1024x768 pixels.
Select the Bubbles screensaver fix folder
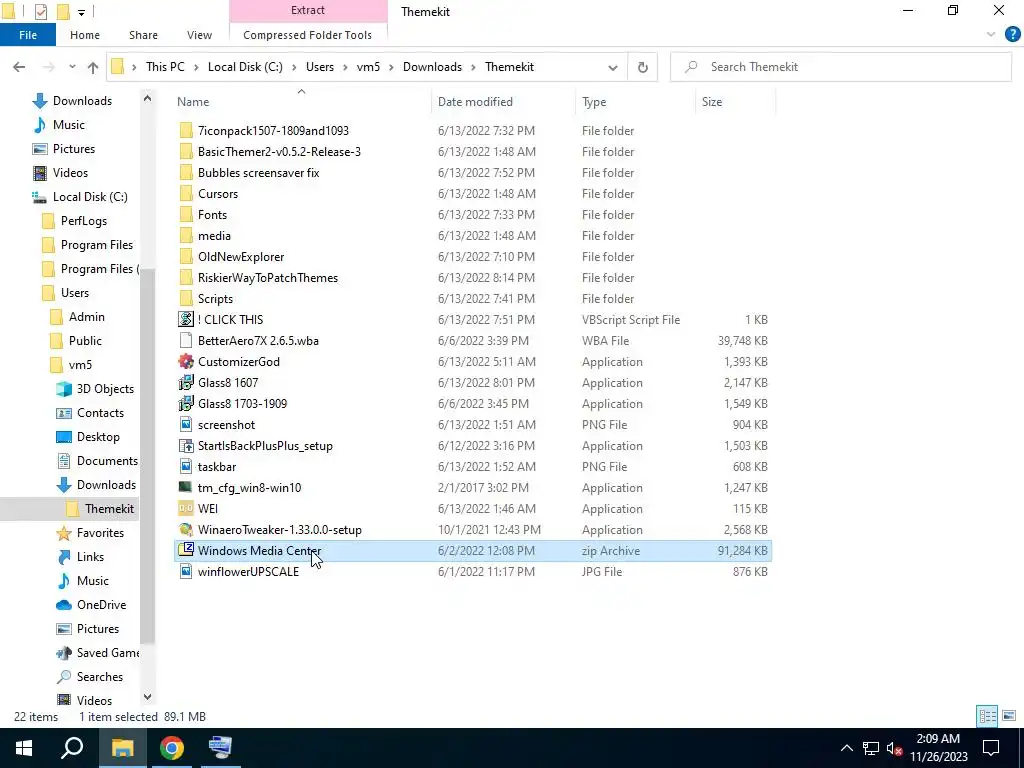pos(259,172)
